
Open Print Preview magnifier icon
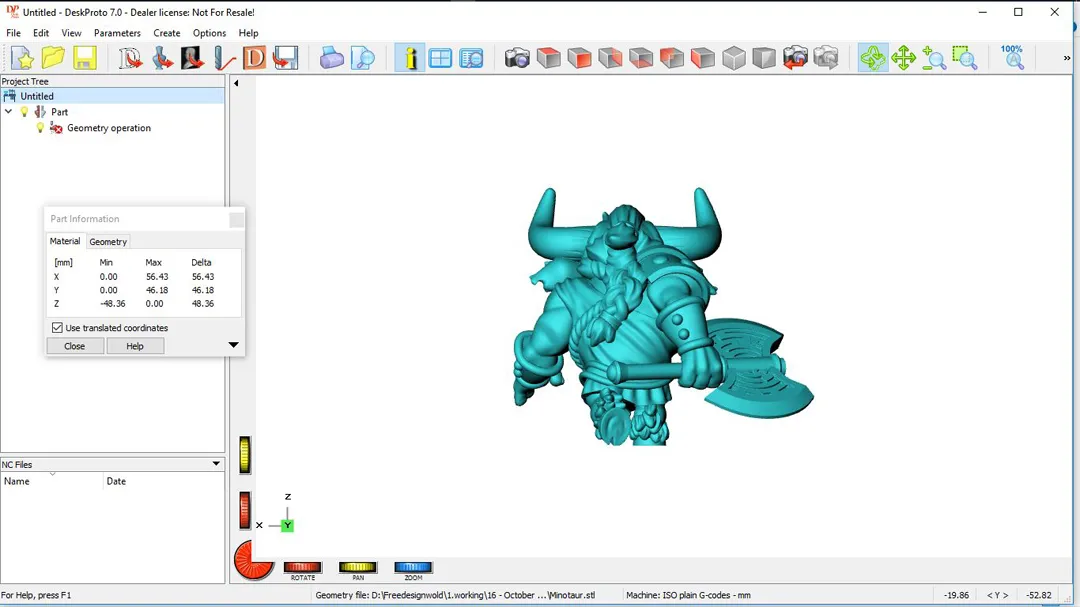[x=363, y=58]
